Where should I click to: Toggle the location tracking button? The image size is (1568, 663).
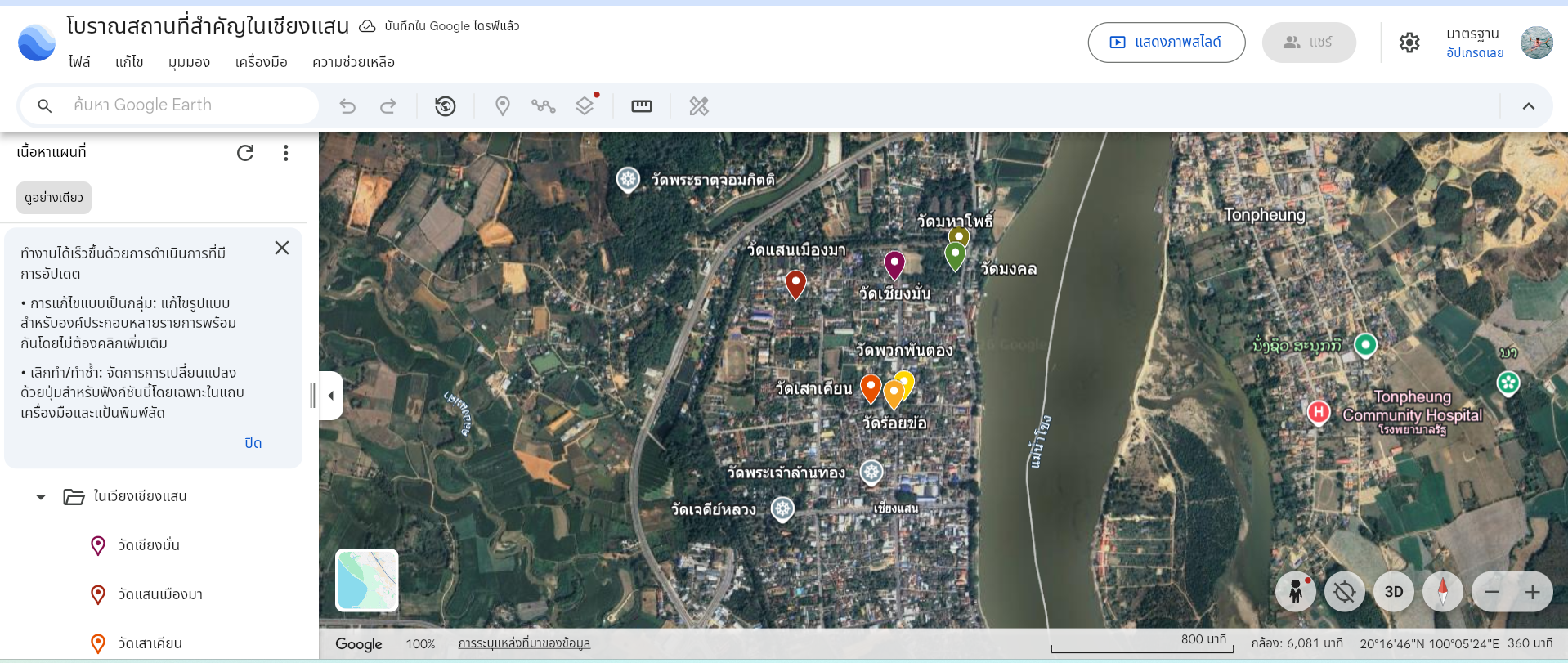pos(1345,592)
